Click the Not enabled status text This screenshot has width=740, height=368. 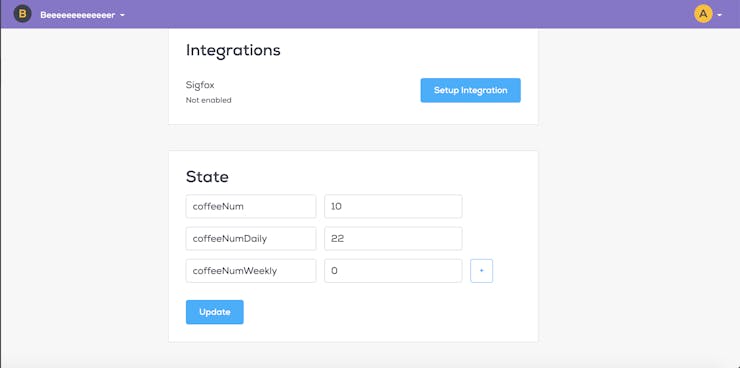pyautogui.click(x=209, y=100)
